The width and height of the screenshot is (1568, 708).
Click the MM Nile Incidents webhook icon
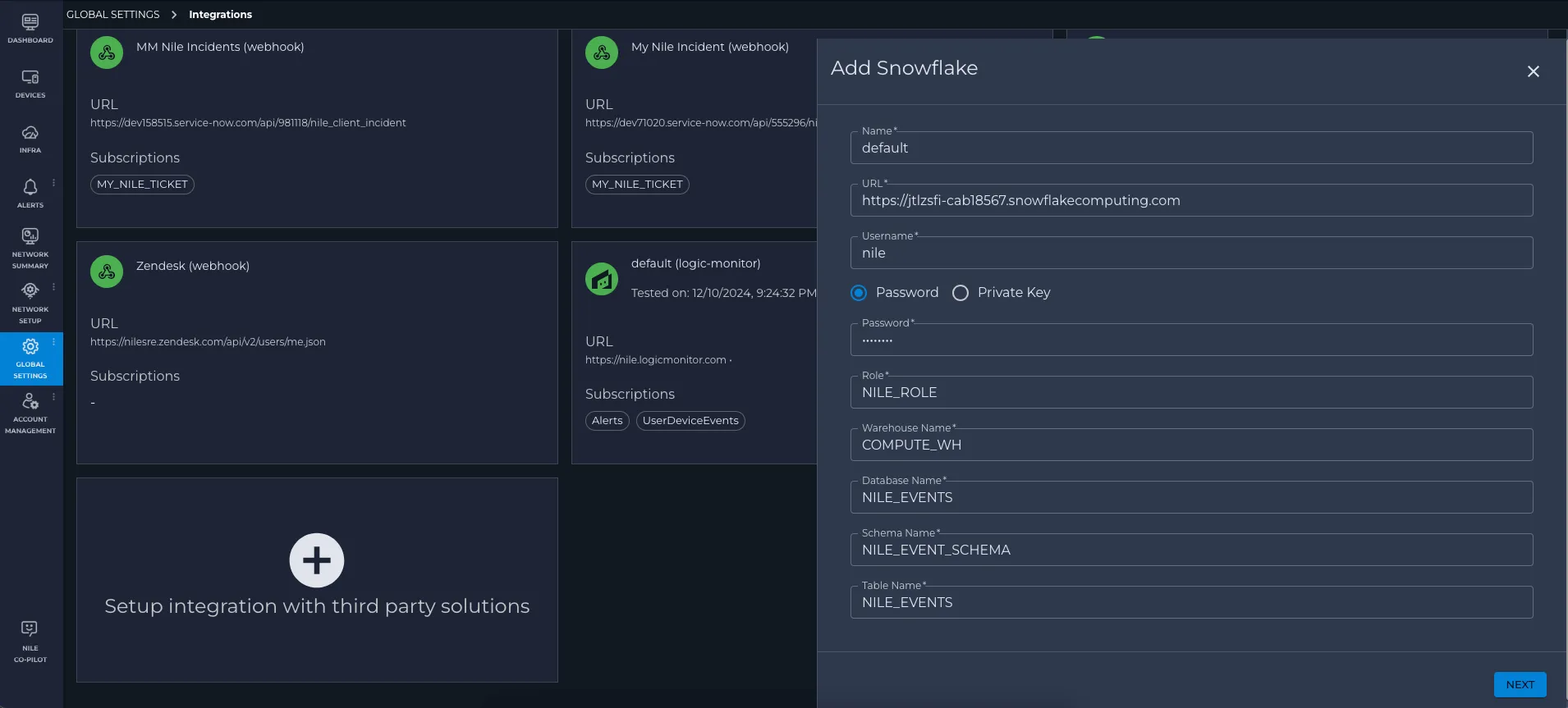tap(107, 53)
